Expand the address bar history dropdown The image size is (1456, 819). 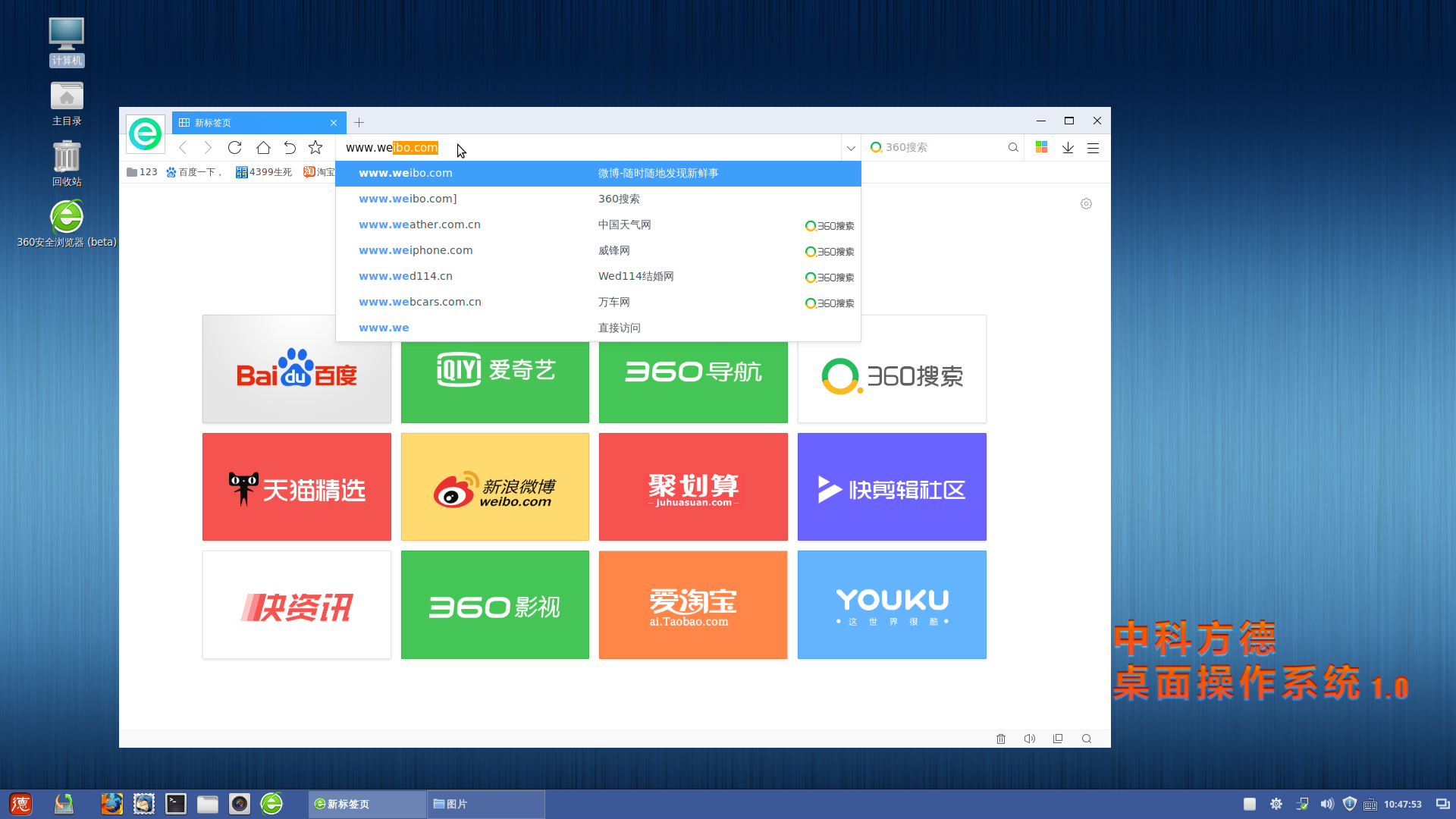[850, 147]
